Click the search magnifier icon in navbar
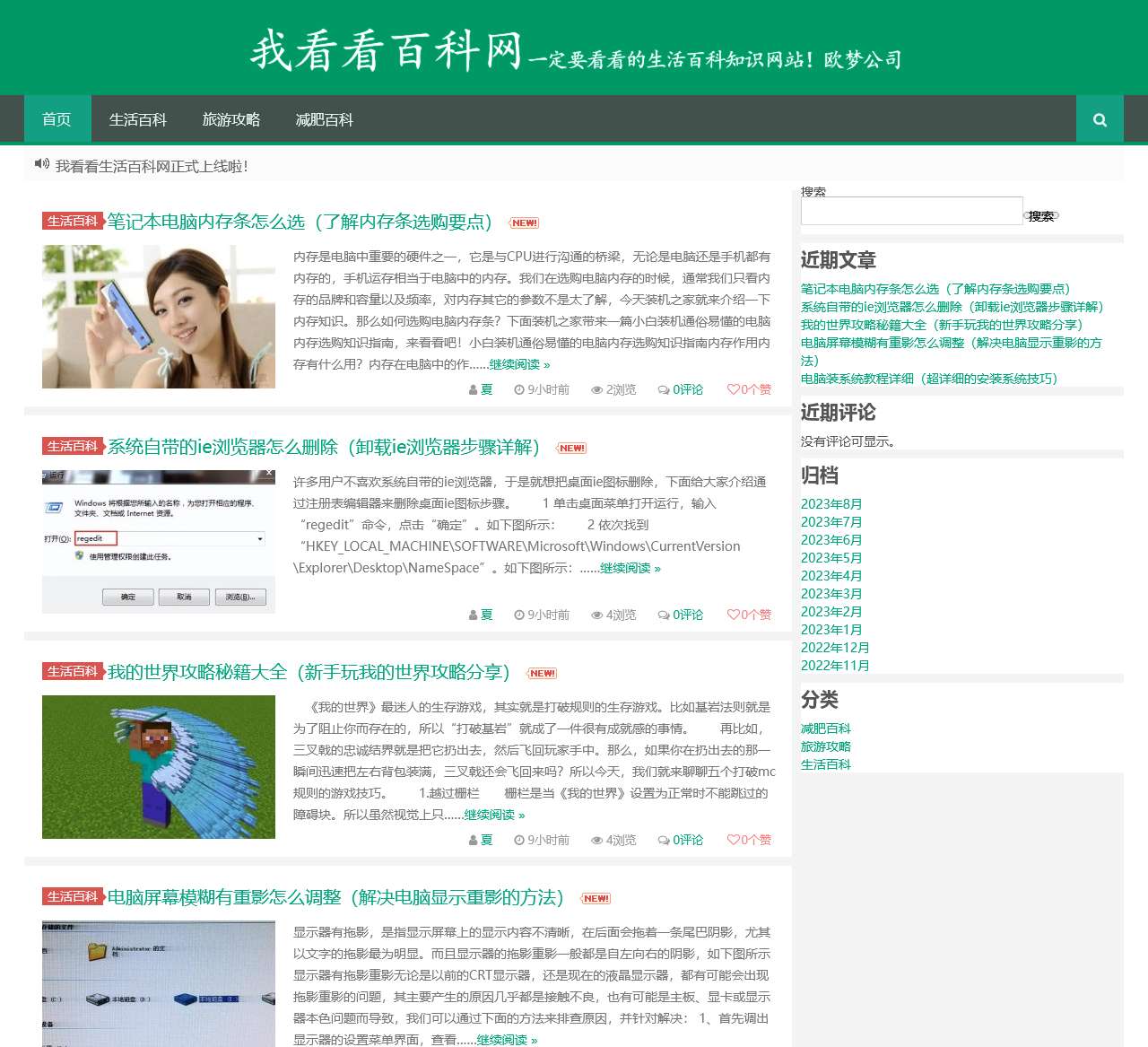Viewport: 1148px width, 1047px height. coord(1100,119)
